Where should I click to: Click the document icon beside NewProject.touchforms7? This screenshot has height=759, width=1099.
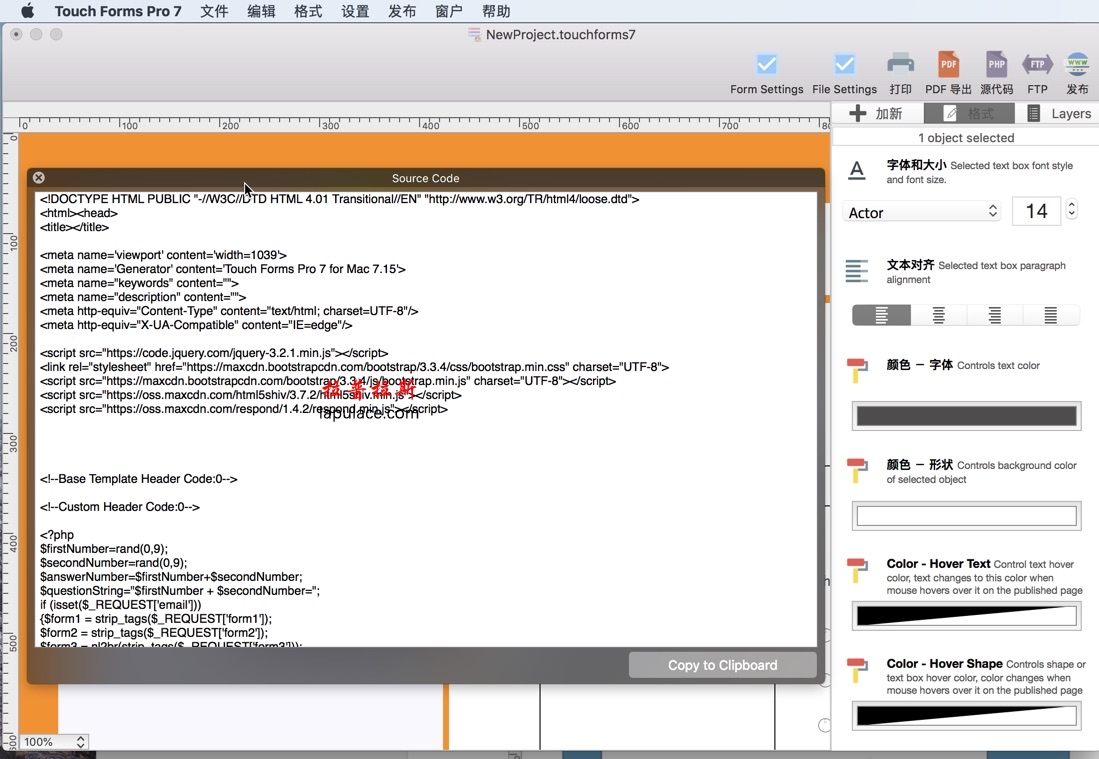(475, 34)
